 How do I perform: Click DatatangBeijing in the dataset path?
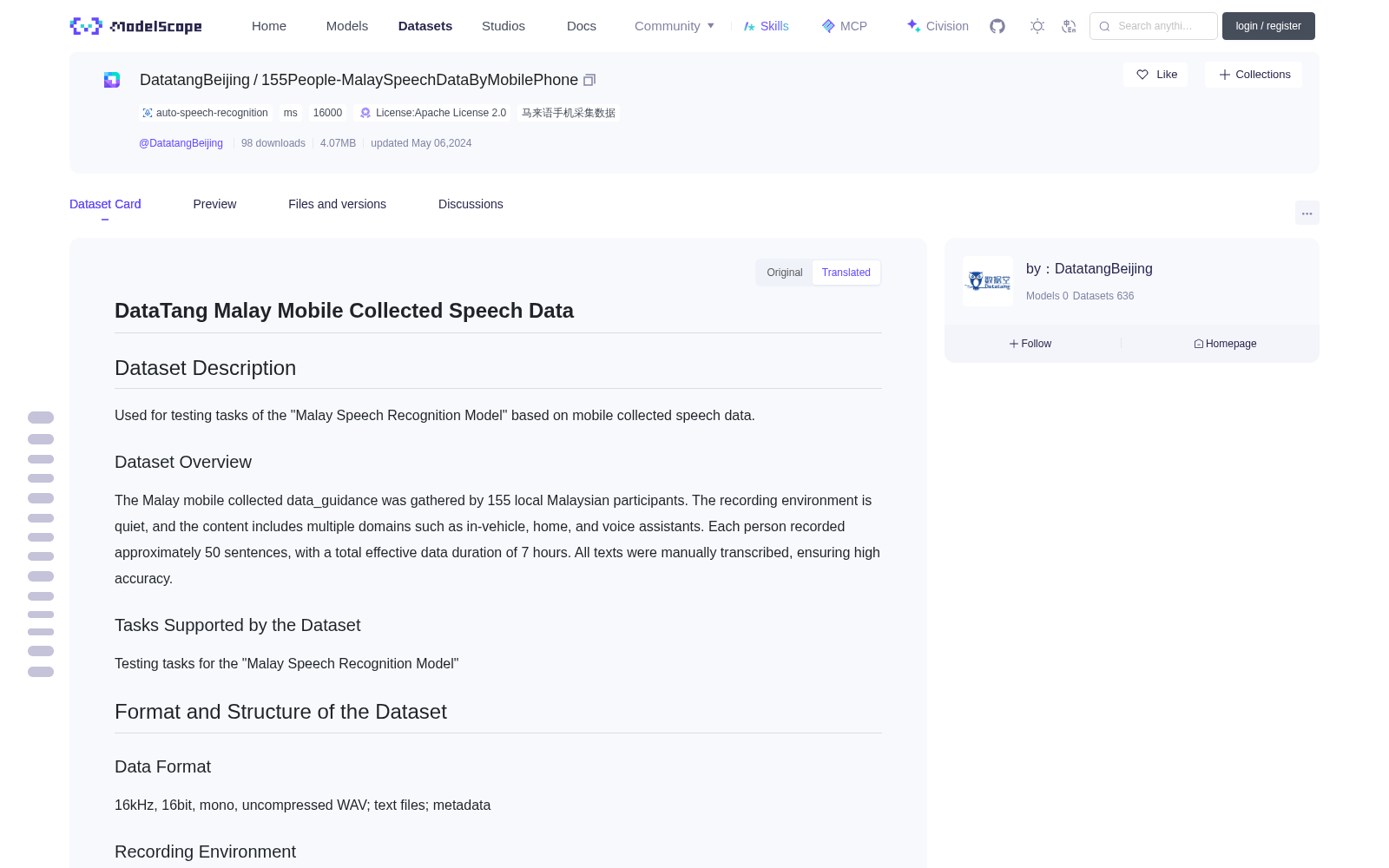tap(194, 80)
